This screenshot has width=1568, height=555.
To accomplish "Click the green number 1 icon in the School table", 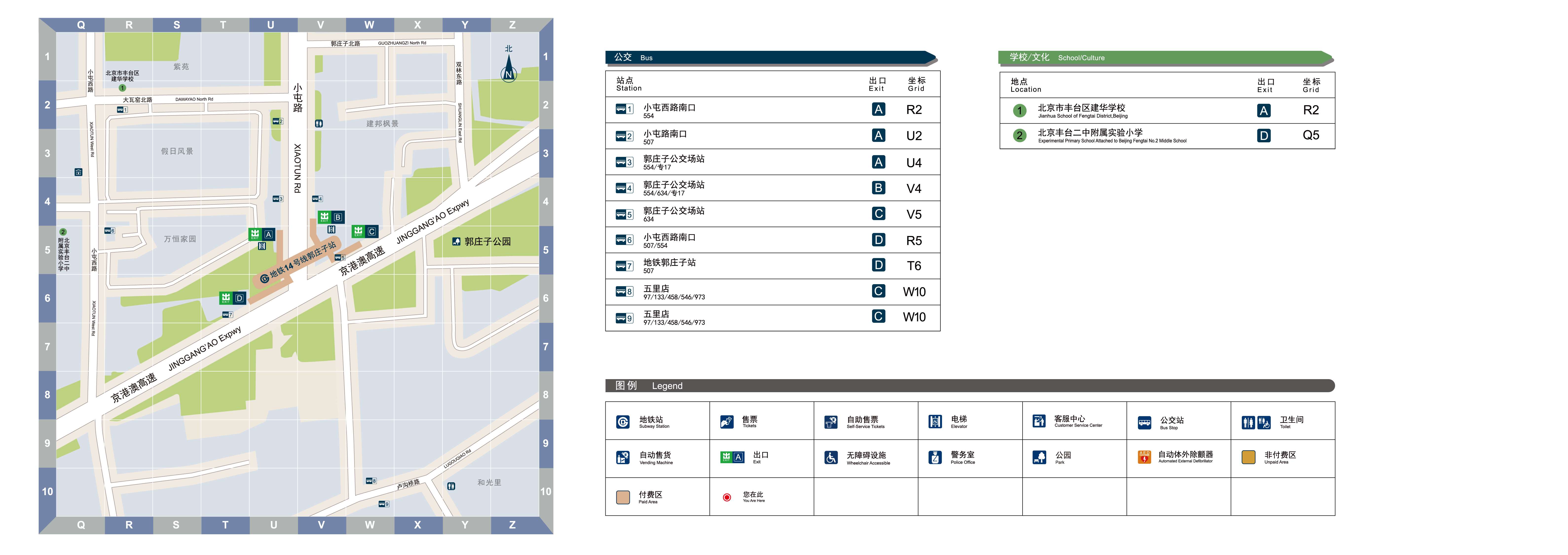I will (x=1020, y=110).
